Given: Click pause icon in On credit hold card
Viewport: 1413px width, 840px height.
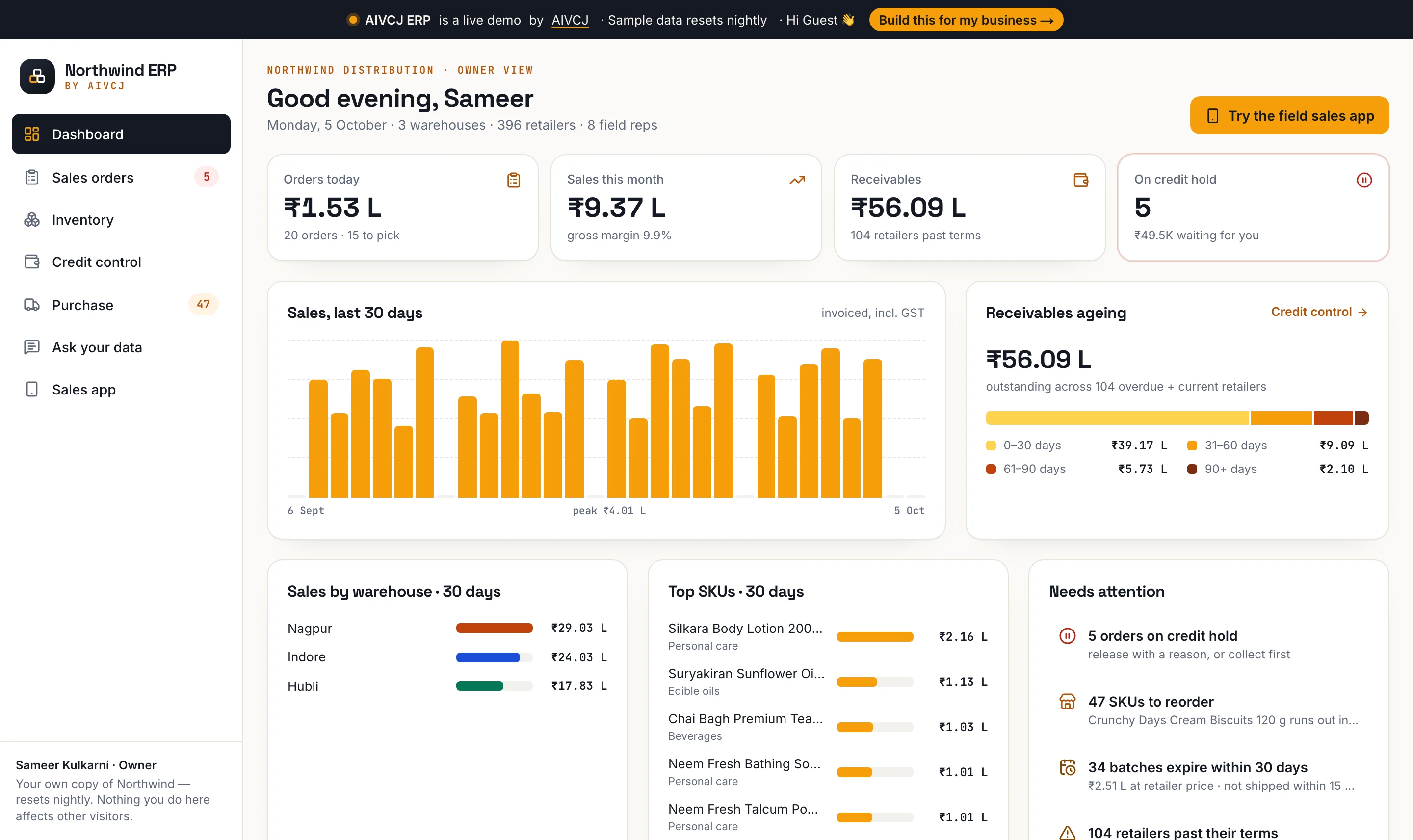Looking at the screenshot, I should click(1364, 180).
